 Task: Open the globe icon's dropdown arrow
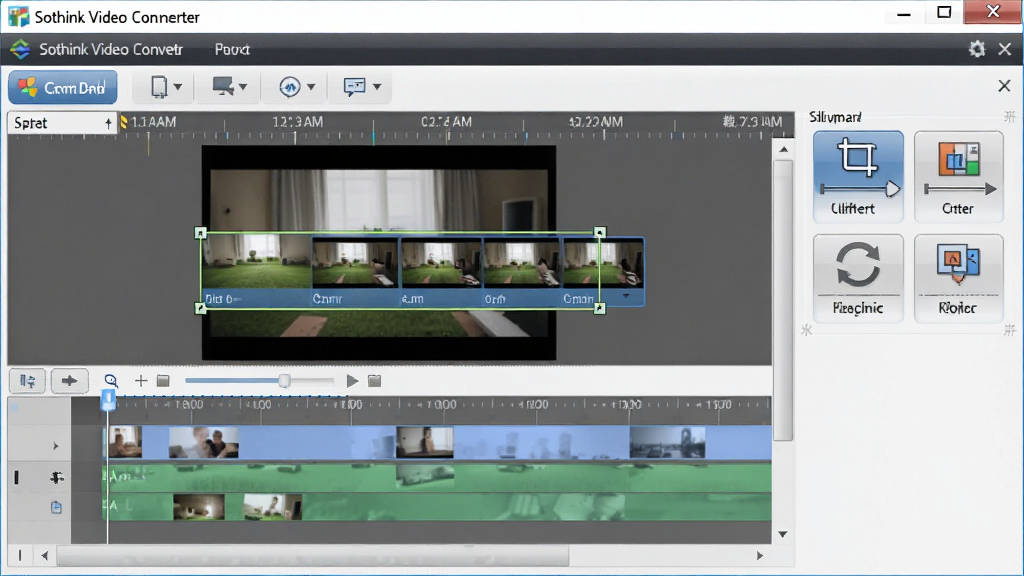tap(311, 87)
